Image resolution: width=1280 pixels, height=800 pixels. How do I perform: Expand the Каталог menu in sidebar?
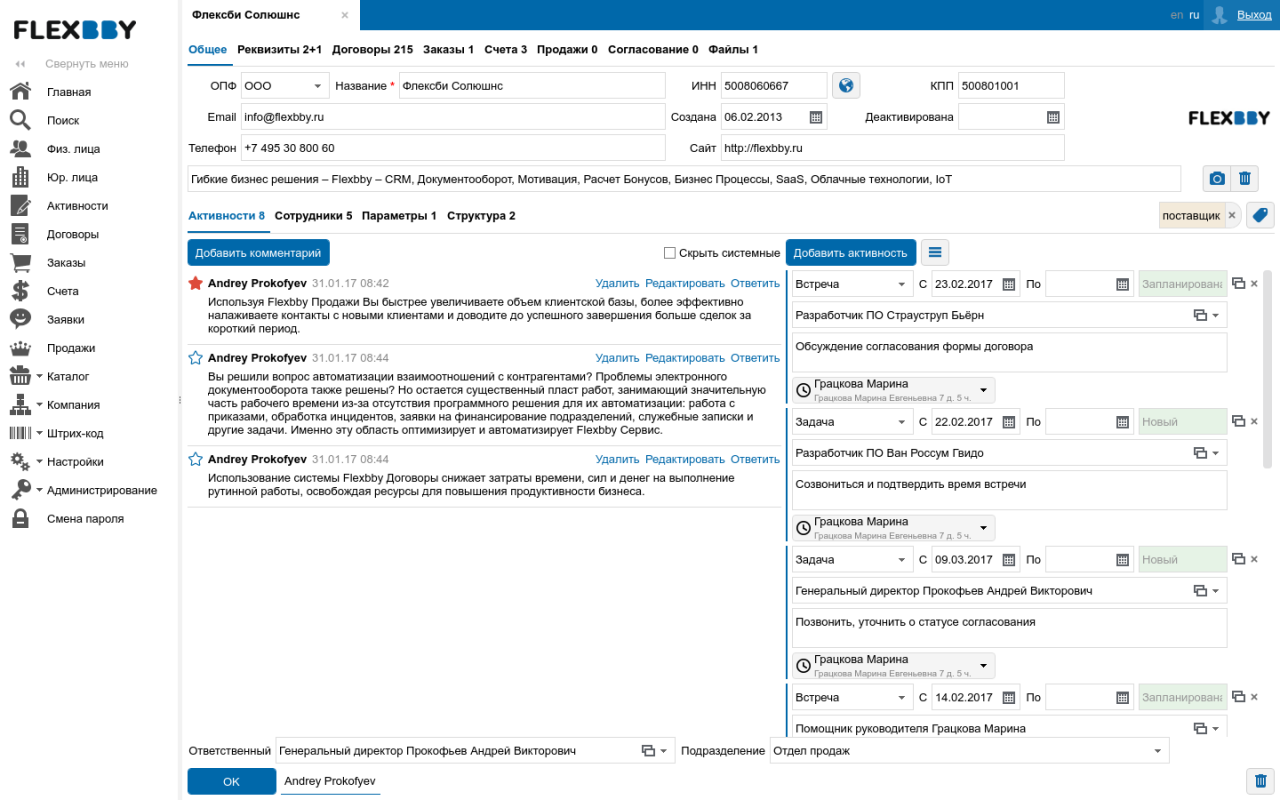[x=38, y=377]
